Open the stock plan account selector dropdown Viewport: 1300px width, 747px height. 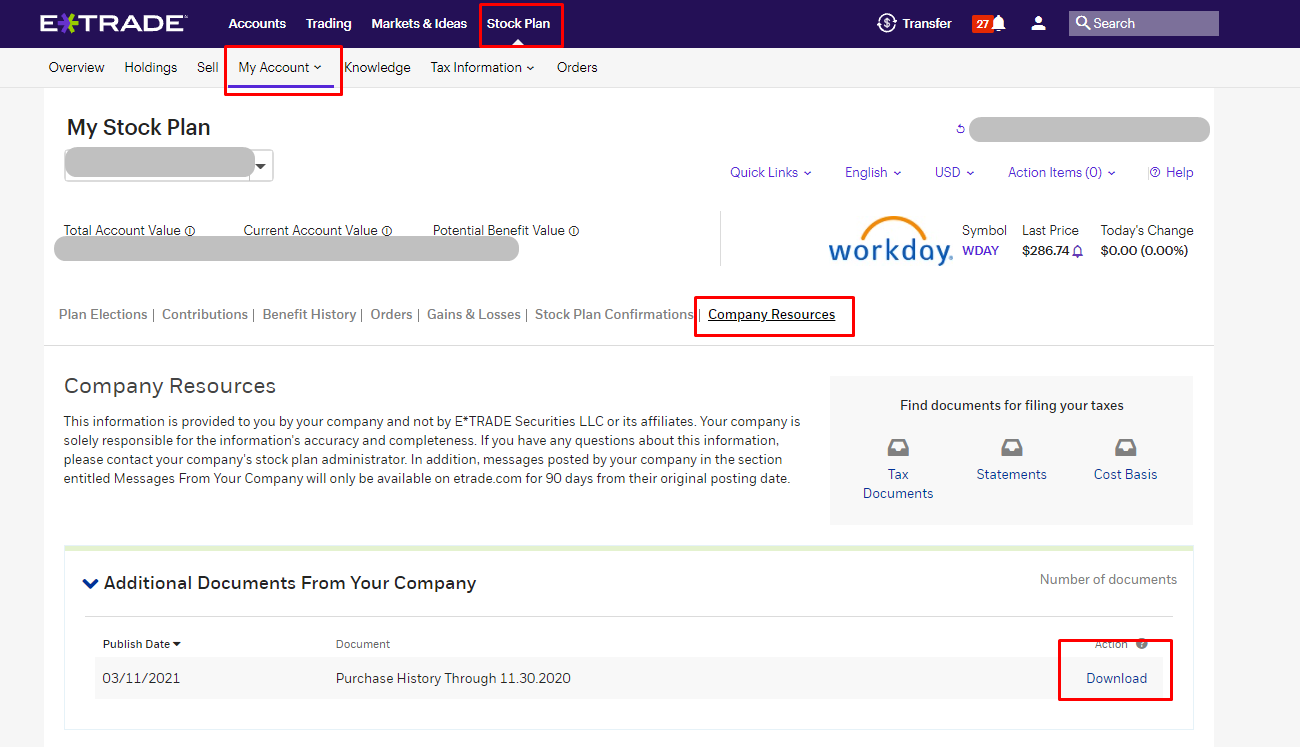pos(260,166)
